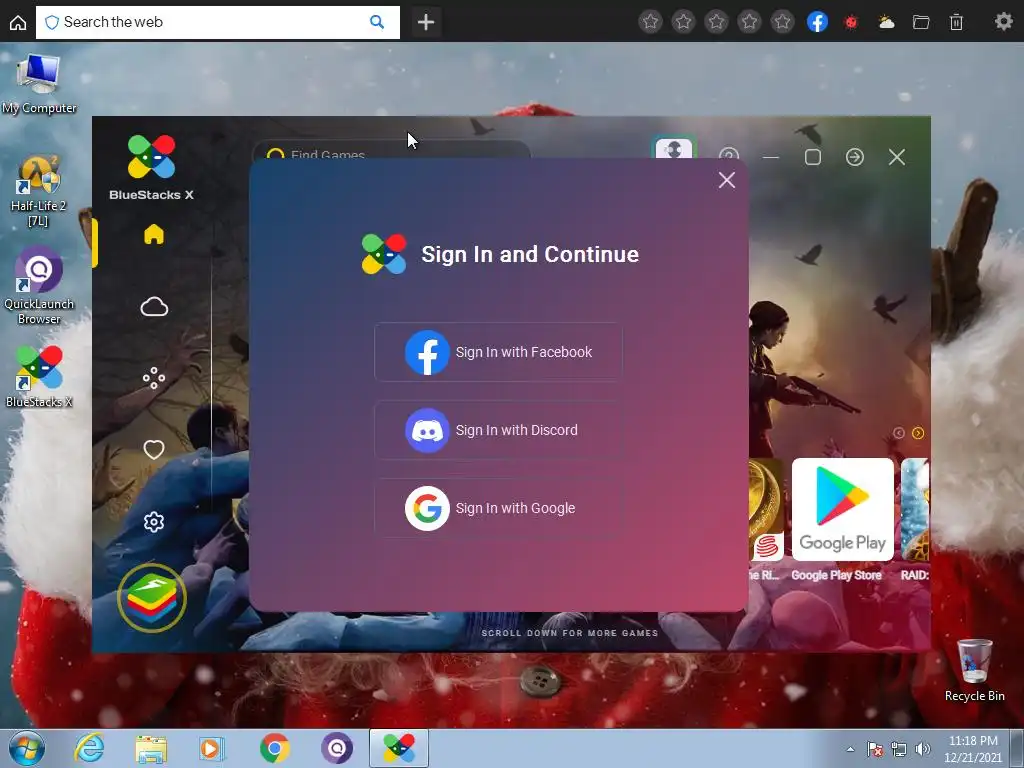The width and height of the screenshot is (1024, 768).
Task: Open Facebook shortcut in top bar
Action: click(x=817, y=22)
